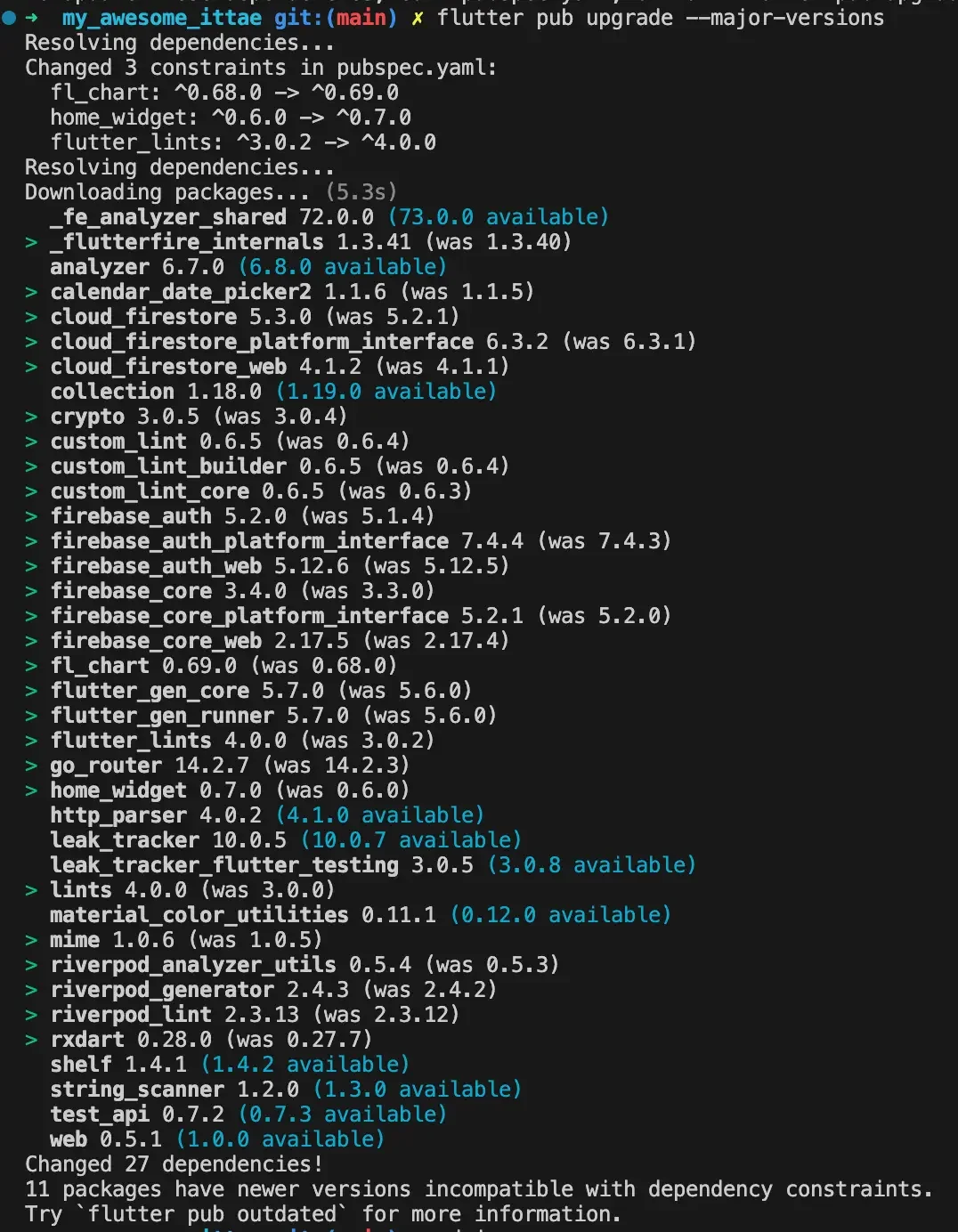The height and width of the screenshot is (1232, 958).
Task: Click the Changed 27 dependencies! line
Action: tap(174, 1164)
